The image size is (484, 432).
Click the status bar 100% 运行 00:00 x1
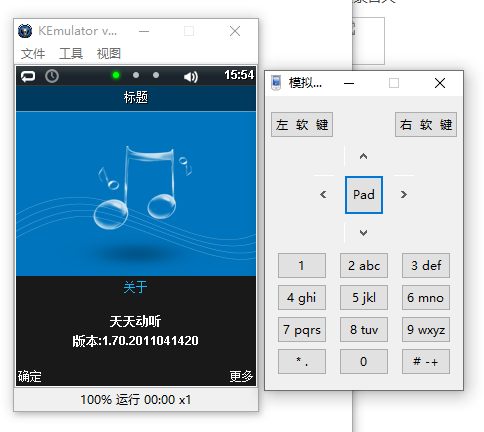[x=136, y=400]
